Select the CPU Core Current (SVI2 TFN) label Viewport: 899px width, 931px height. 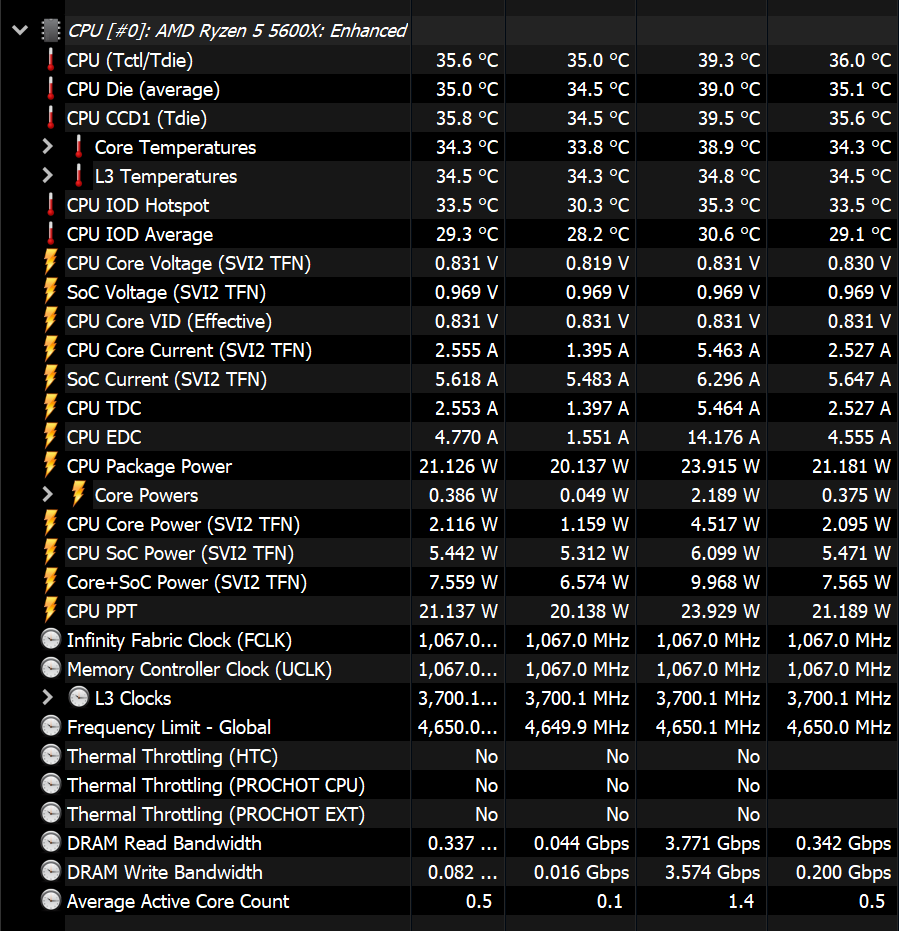[x=189, y=351]
